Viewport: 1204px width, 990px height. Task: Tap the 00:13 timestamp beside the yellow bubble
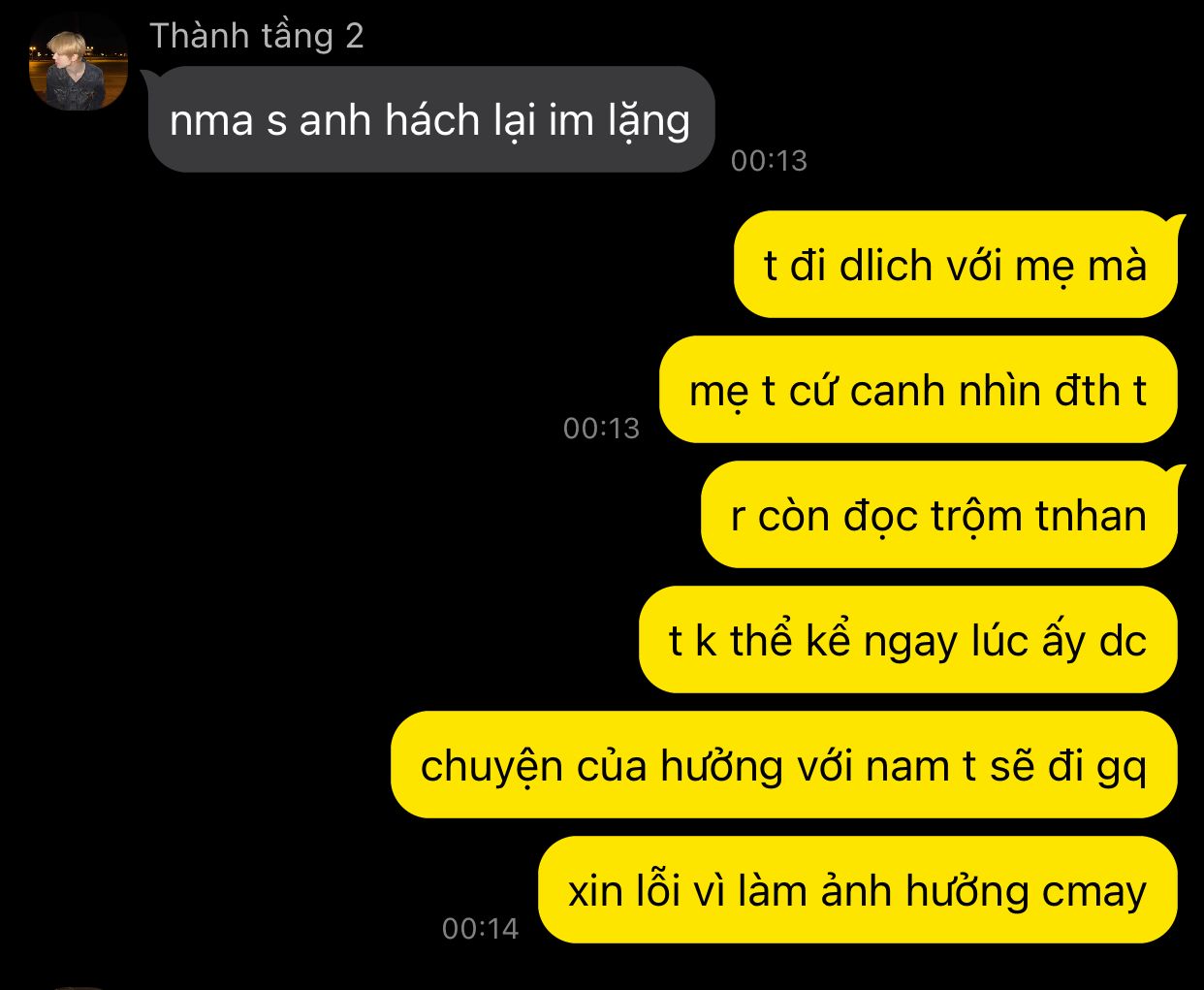(x=601, y=428)
